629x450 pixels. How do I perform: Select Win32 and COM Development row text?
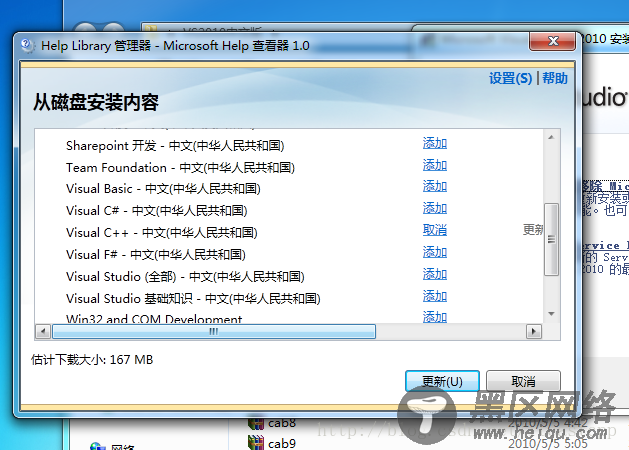pos(154,318)
